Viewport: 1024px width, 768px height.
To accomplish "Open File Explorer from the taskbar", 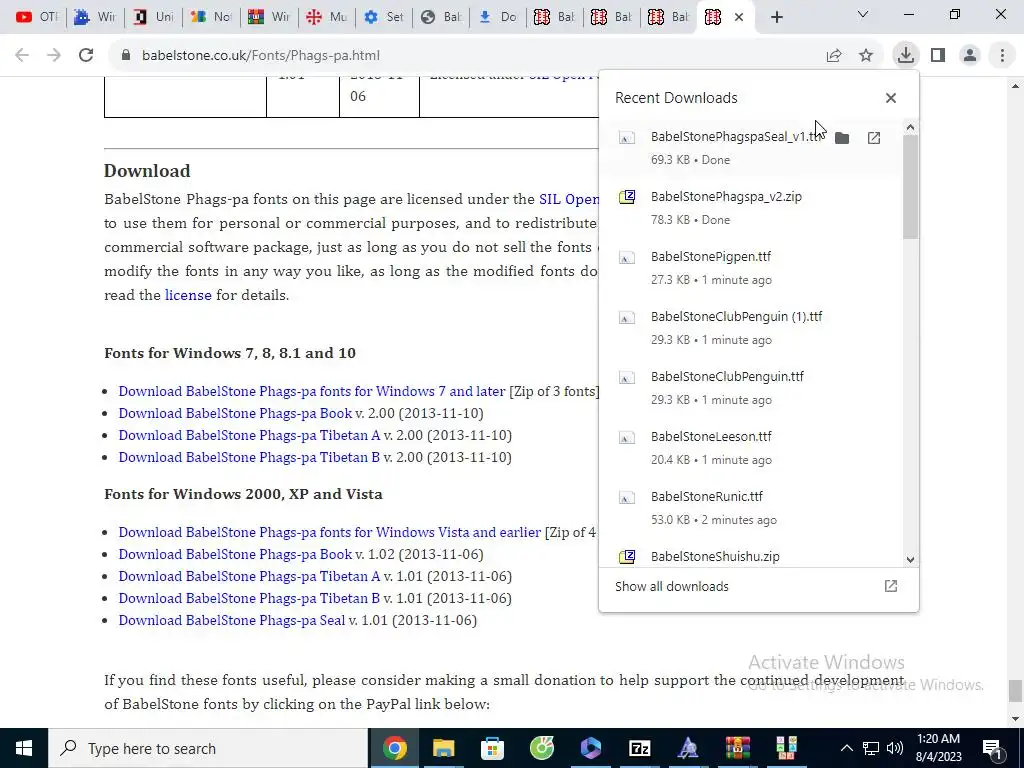I will (x=443, y=748).
